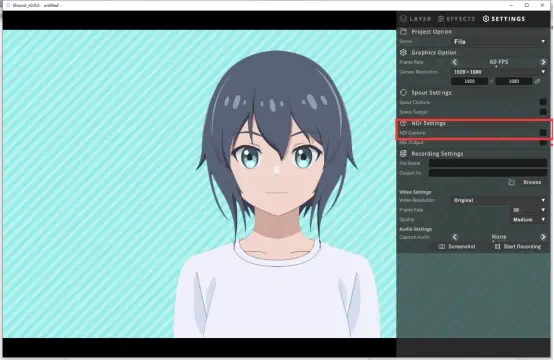Increase frame rate above 60 FPS
The width and height of the screenshot is (554, 361).
pyautogui.click(x=543, y=62)
